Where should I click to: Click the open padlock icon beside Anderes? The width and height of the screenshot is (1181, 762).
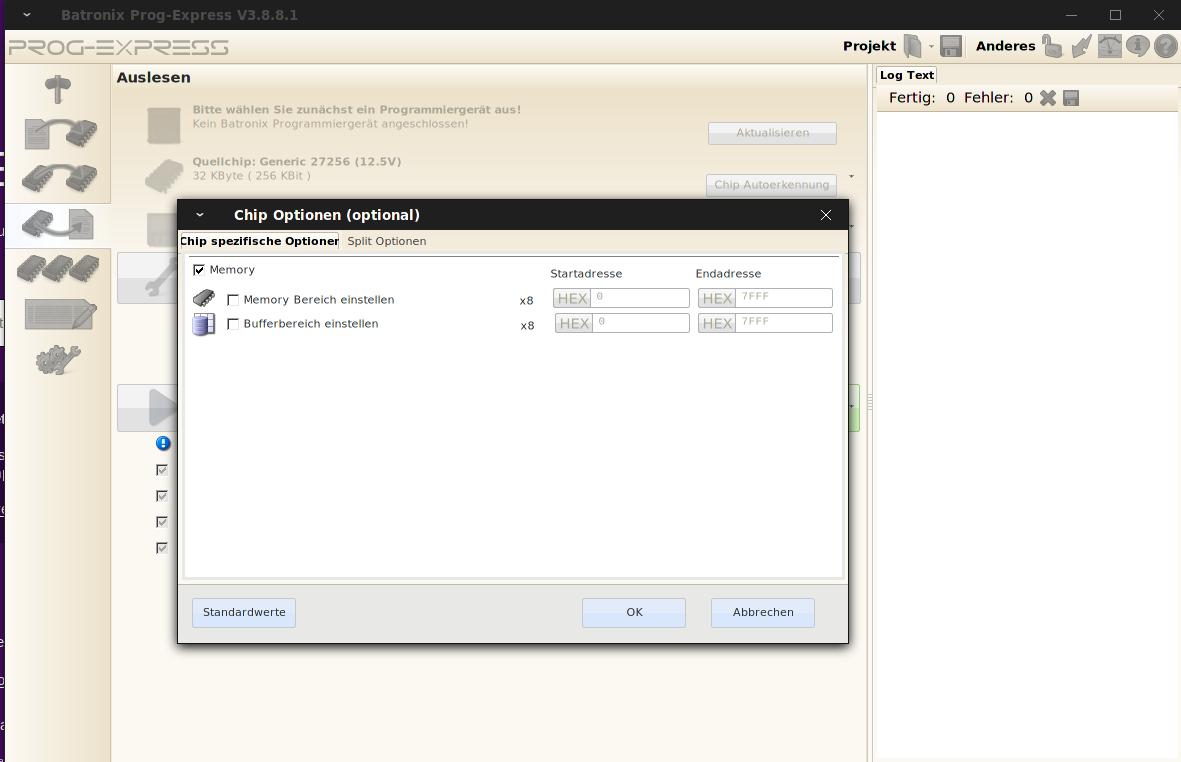pyautogui.click(x=1051, y=47)
